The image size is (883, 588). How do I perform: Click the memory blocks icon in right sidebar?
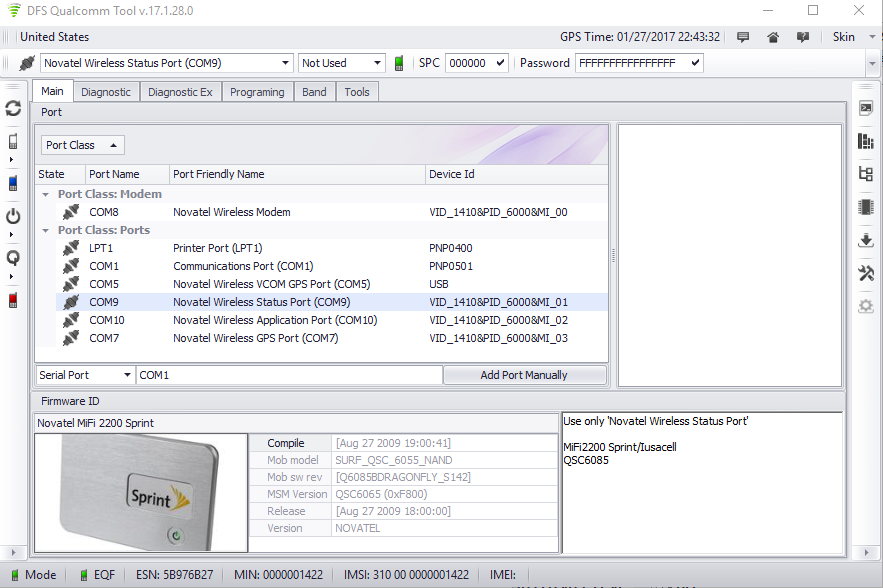(x=866, y=141)
